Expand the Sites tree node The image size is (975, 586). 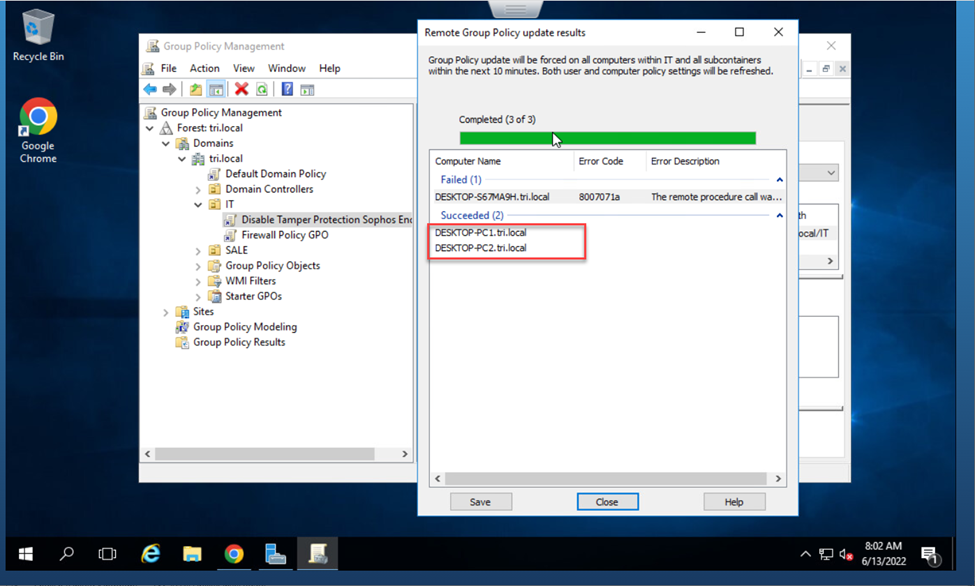pyautogui.click(x=166, y=312)
